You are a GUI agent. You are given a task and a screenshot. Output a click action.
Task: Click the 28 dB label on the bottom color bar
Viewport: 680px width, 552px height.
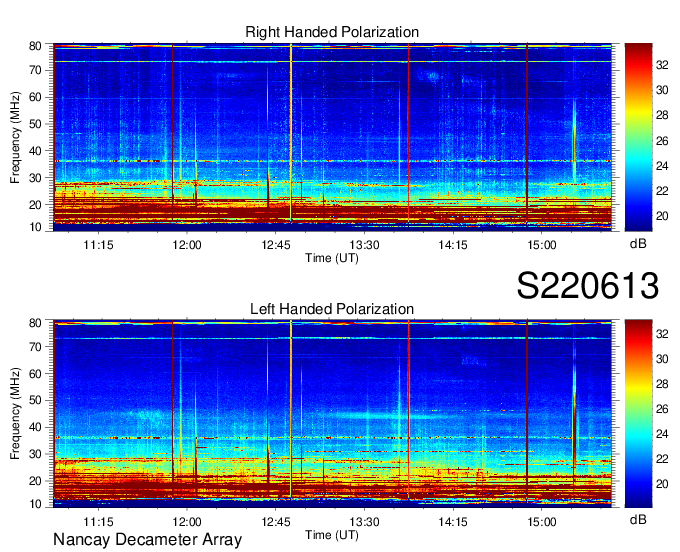tap(662, 384)
